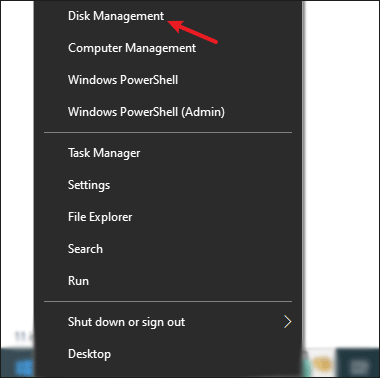Open the Run dialog entry

point(78,281)
